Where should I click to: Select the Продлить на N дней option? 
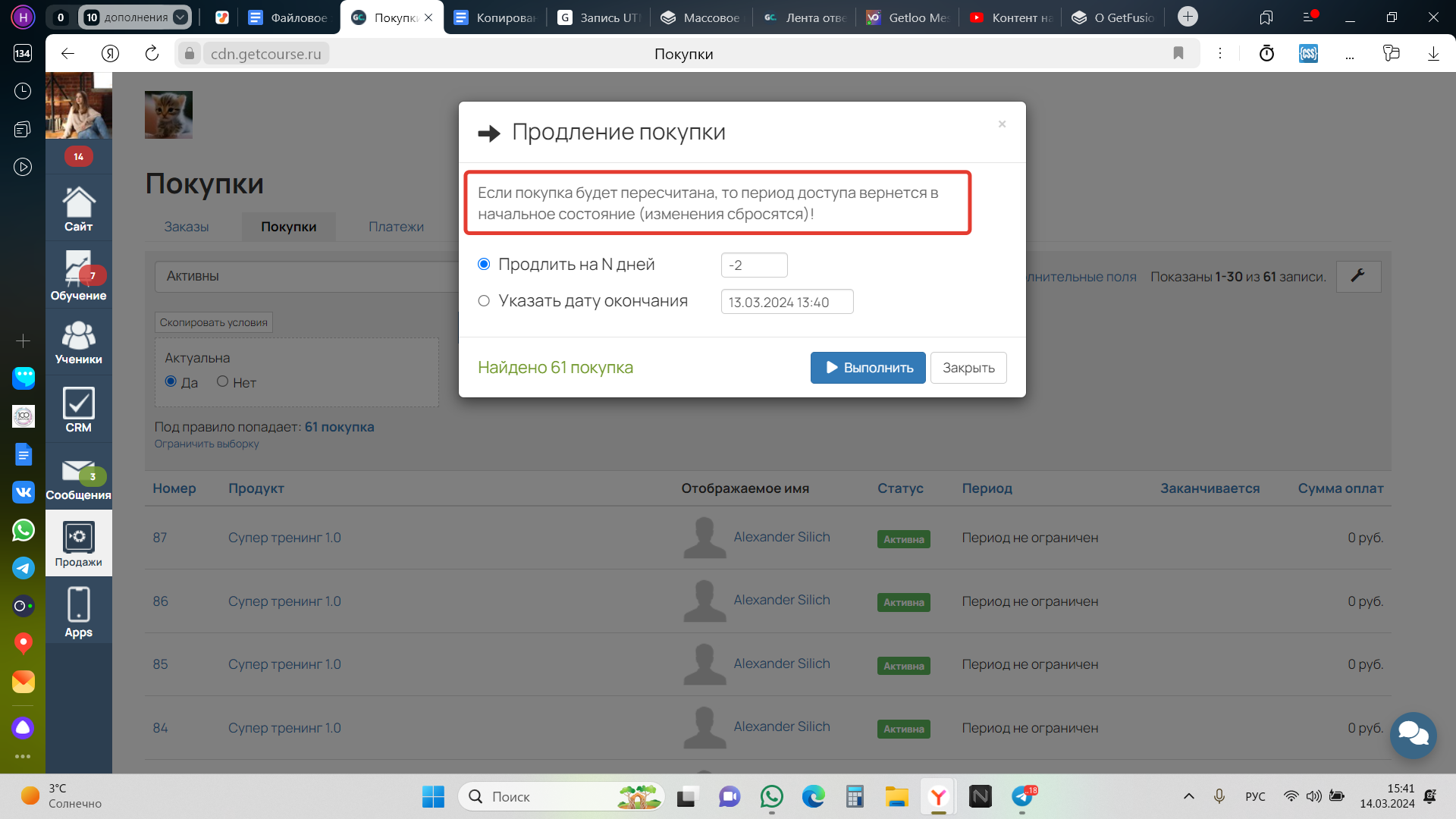click(x=484, y=265)
